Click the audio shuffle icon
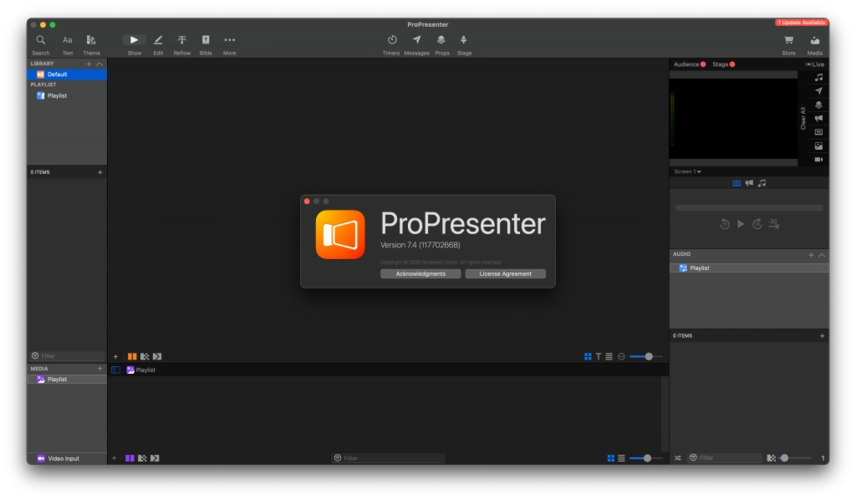The image size is (856, 500). (677, 458)
